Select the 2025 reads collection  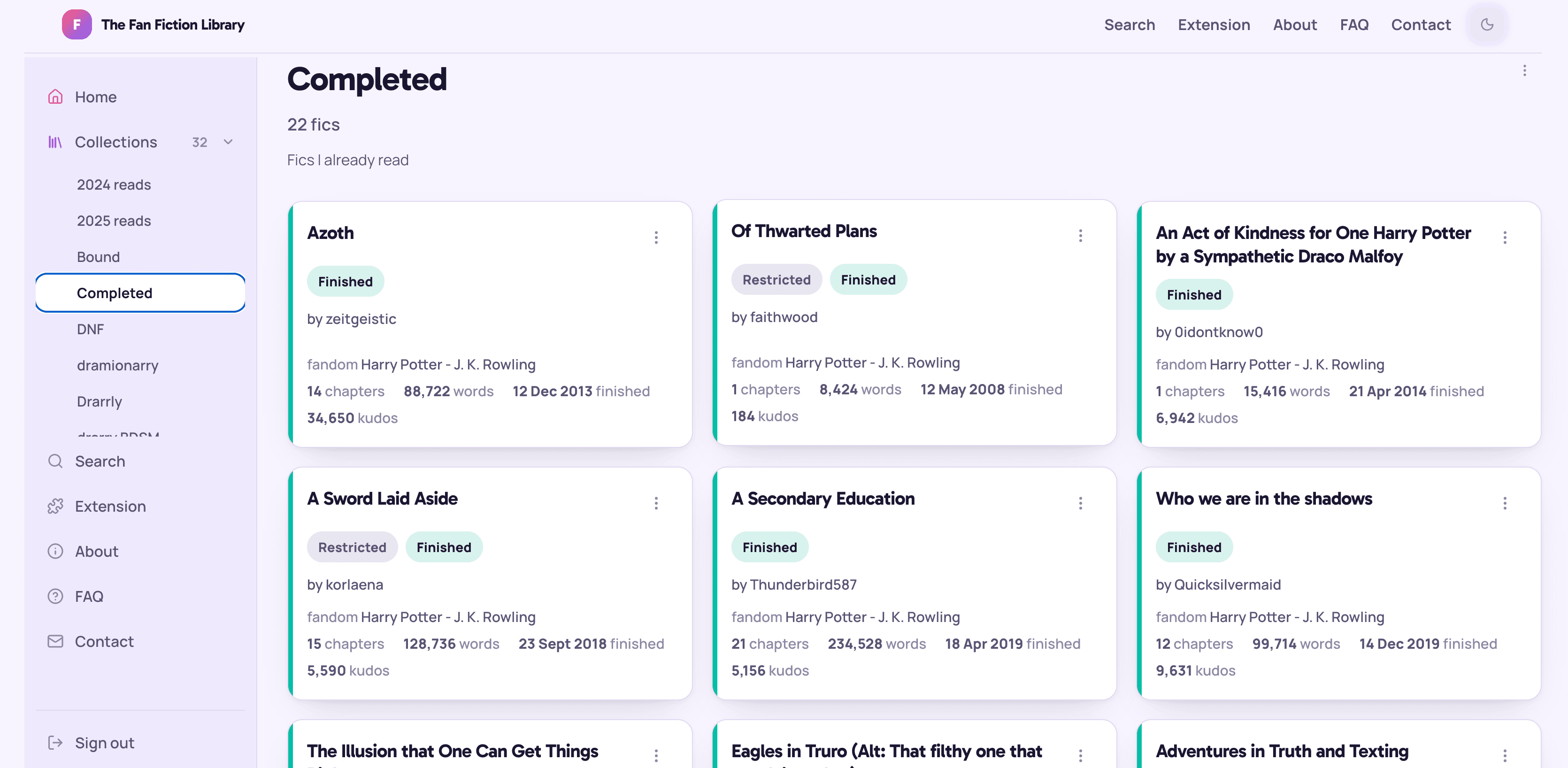tap(114, 220)
